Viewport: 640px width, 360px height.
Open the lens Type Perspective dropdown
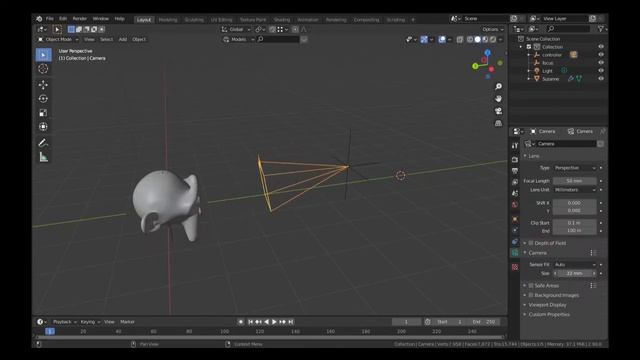point(575,168)
